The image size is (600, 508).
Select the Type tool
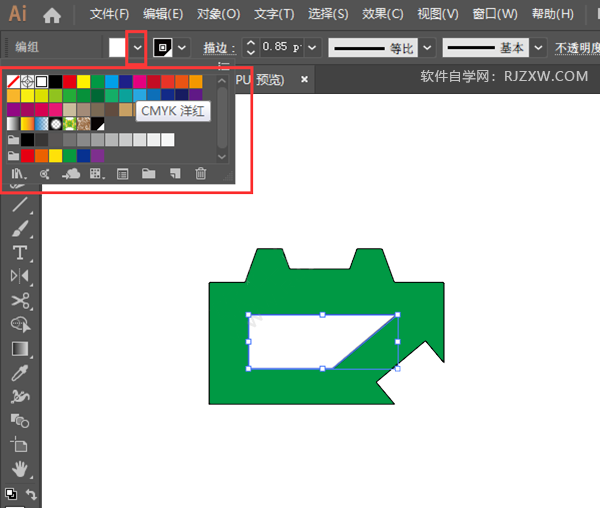tap(20, 253)
